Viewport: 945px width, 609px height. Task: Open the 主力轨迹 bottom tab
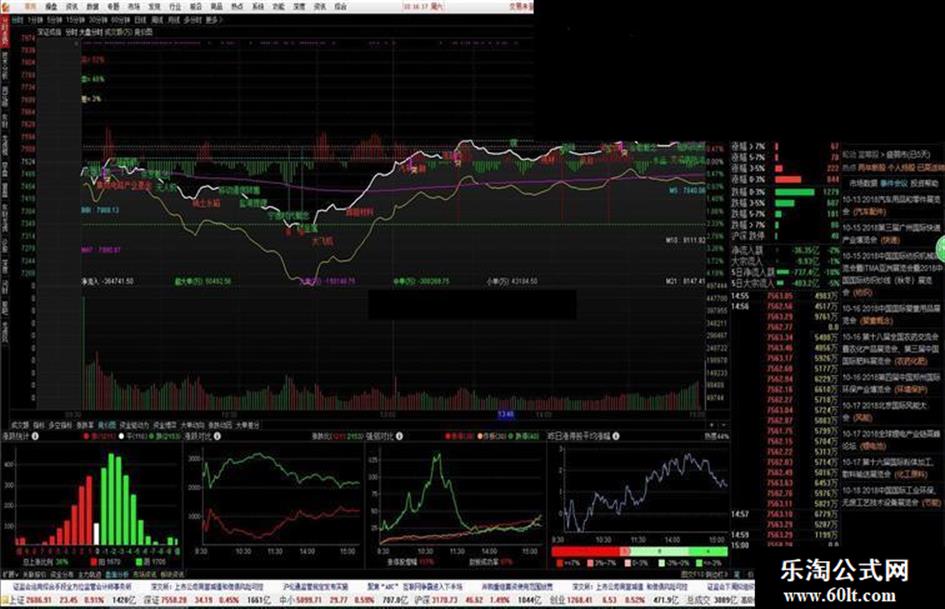(x=89, y=575)
